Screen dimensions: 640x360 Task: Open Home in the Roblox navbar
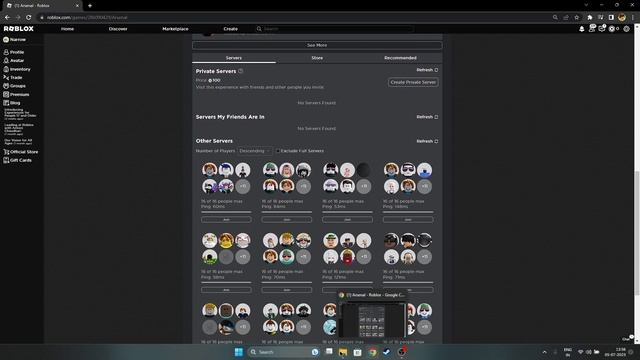[x=67, y=29]
